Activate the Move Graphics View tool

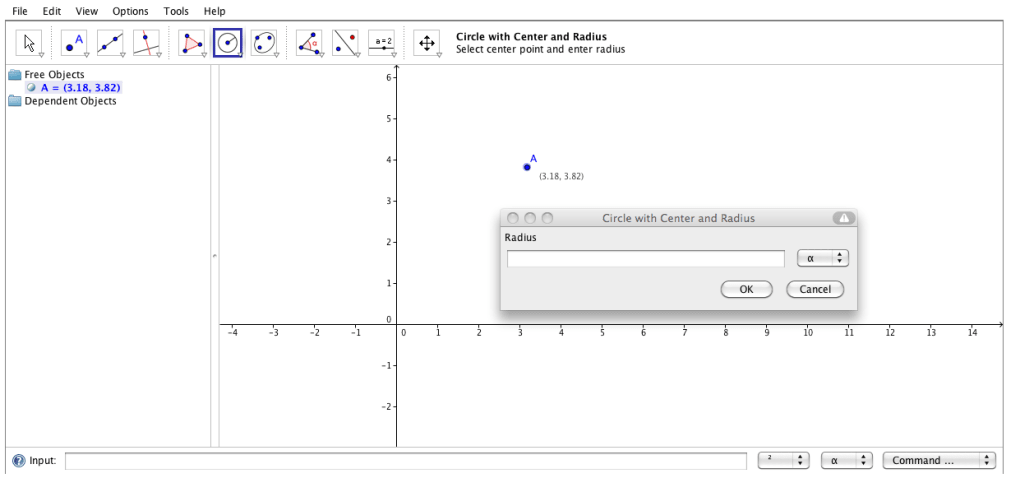coord(427,43)
